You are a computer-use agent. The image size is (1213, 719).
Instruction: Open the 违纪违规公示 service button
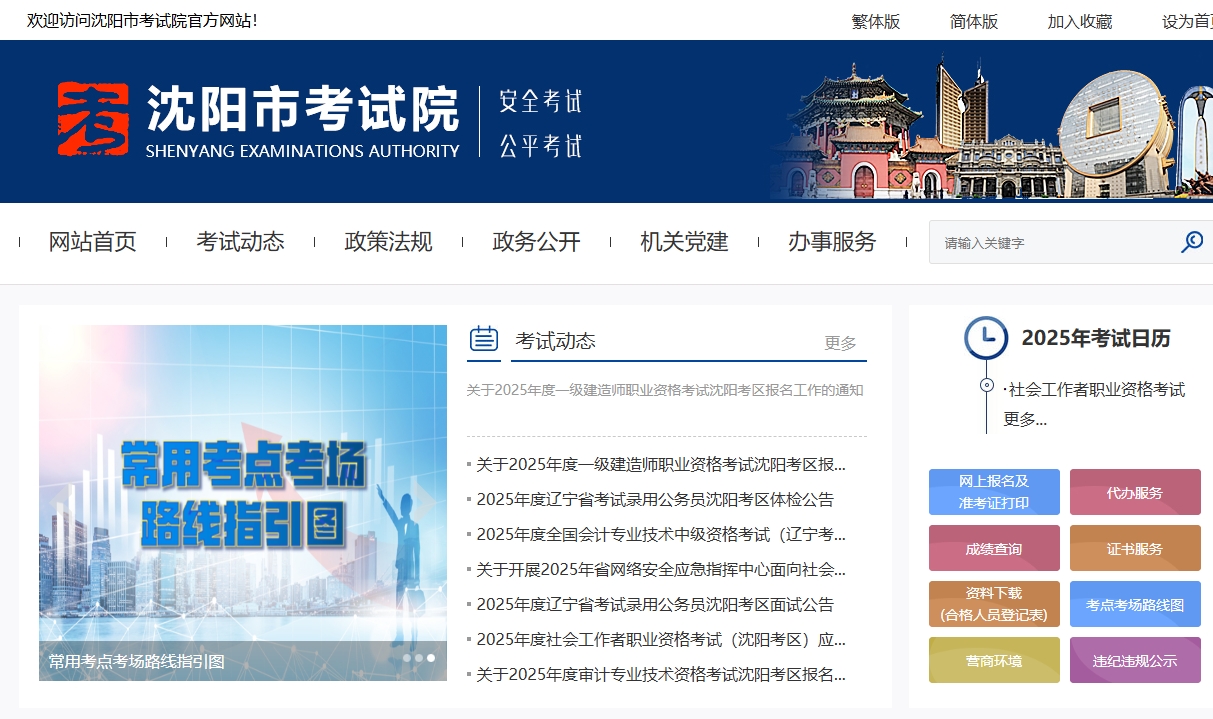1135,660
